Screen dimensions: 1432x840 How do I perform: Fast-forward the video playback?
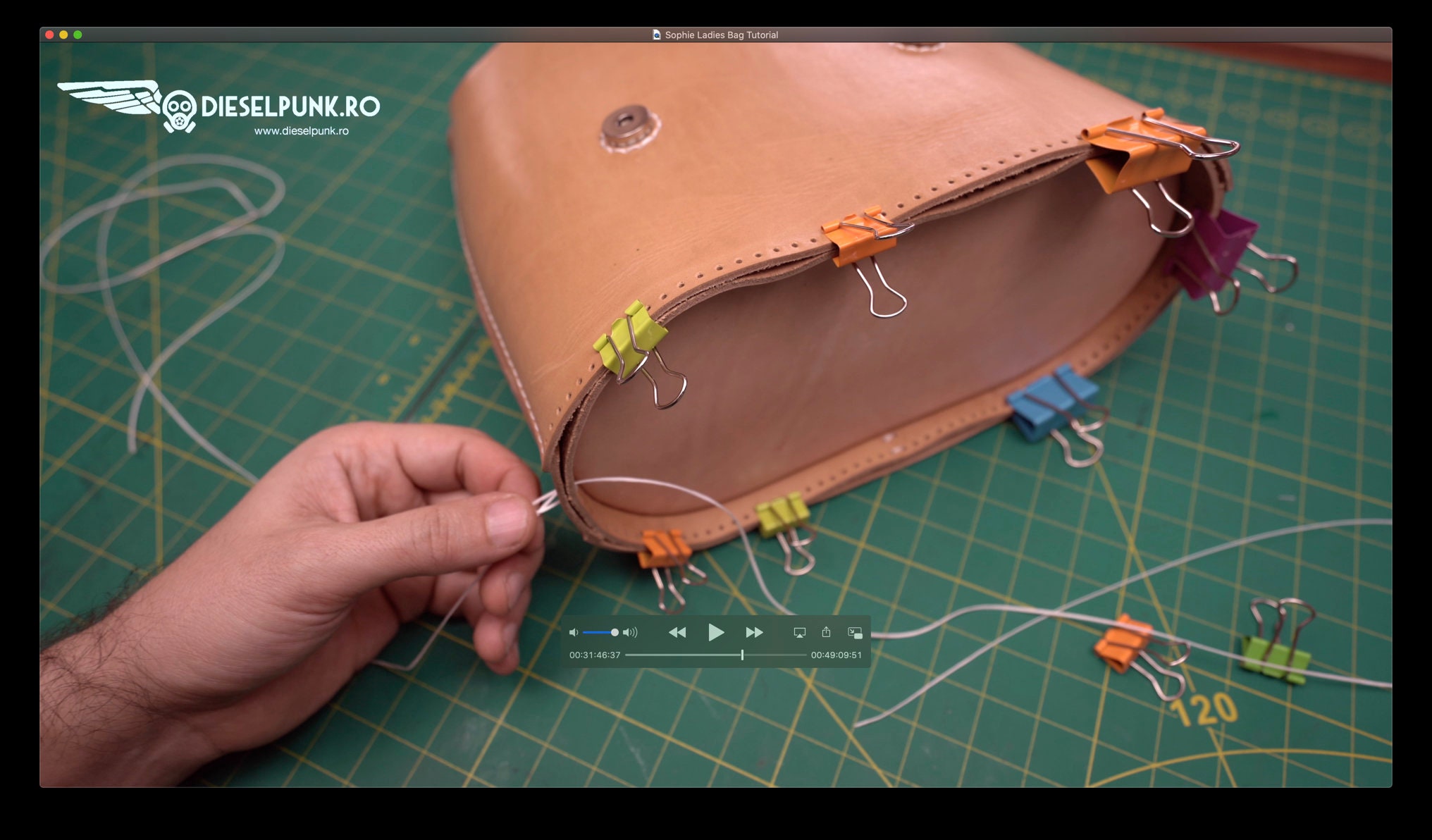[x=754, y=633]
